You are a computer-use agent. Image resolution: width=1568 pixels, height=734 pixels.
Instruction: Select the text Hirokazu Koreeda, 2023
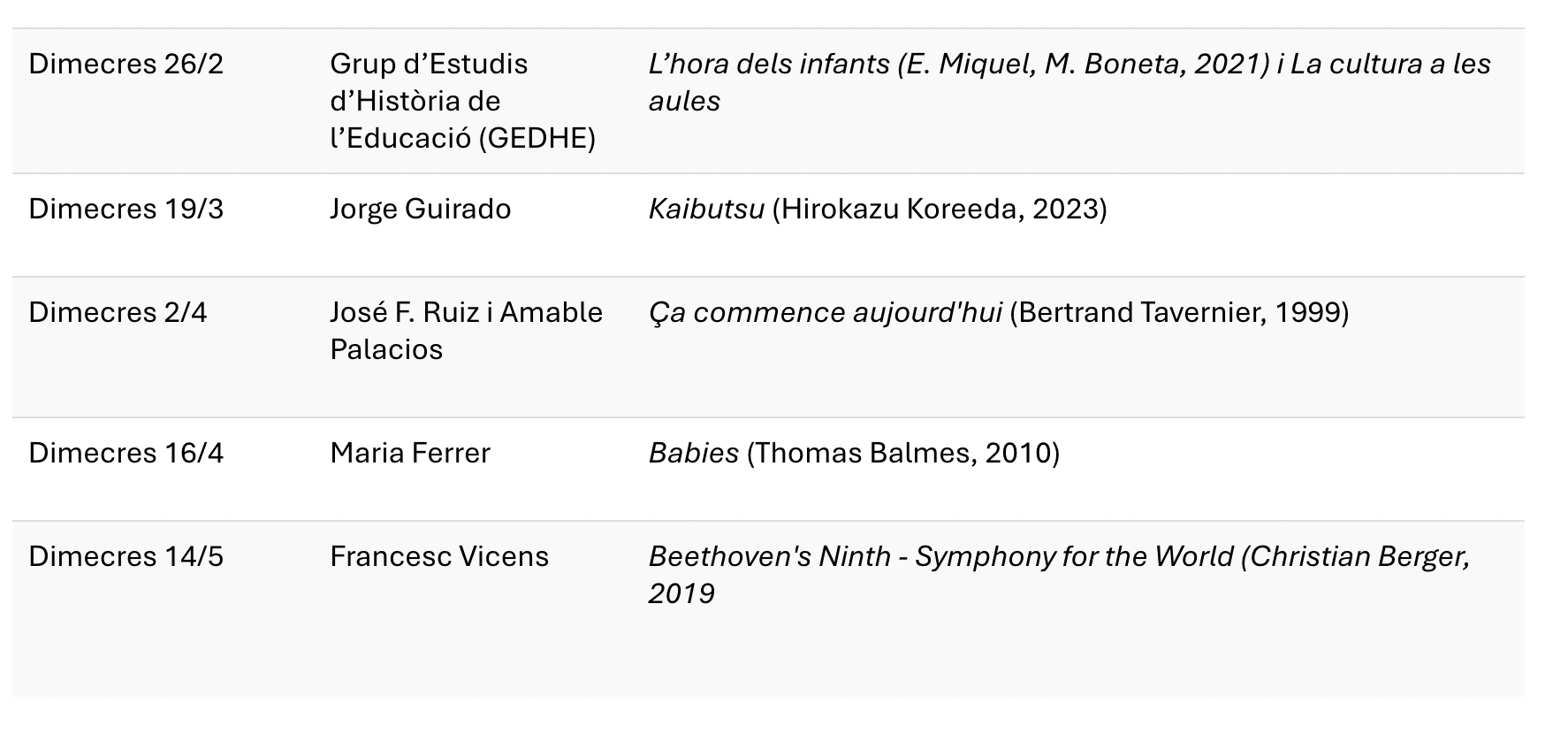coord(940,210)
